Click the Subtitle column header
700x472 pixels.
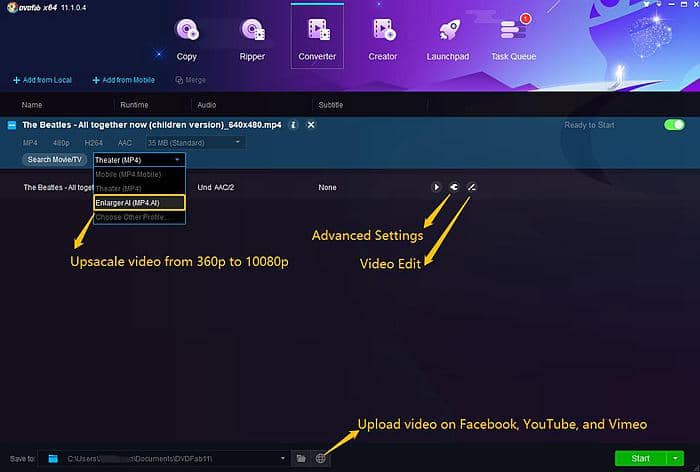pyautogui.click(x=330, y=105)
